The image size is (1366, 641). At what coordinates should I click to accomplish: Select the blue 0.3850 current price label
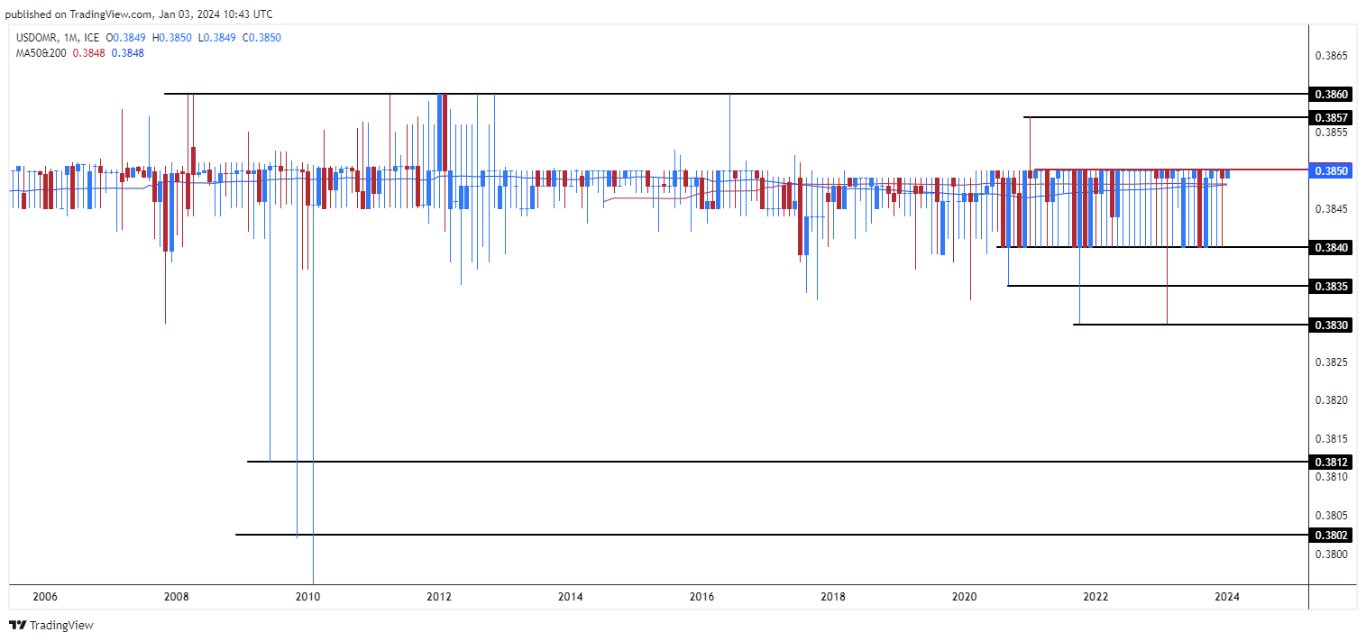1333,170
